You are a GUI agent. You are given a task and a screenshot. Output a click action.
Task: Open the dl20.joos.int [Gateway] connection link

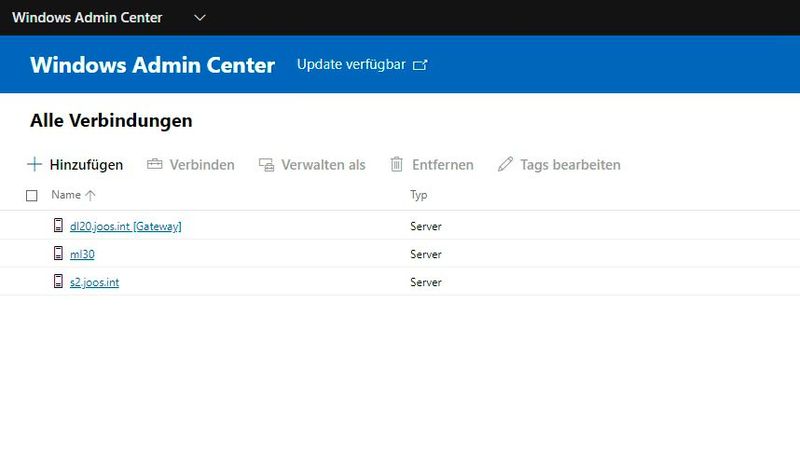click(x=126, y=226)
